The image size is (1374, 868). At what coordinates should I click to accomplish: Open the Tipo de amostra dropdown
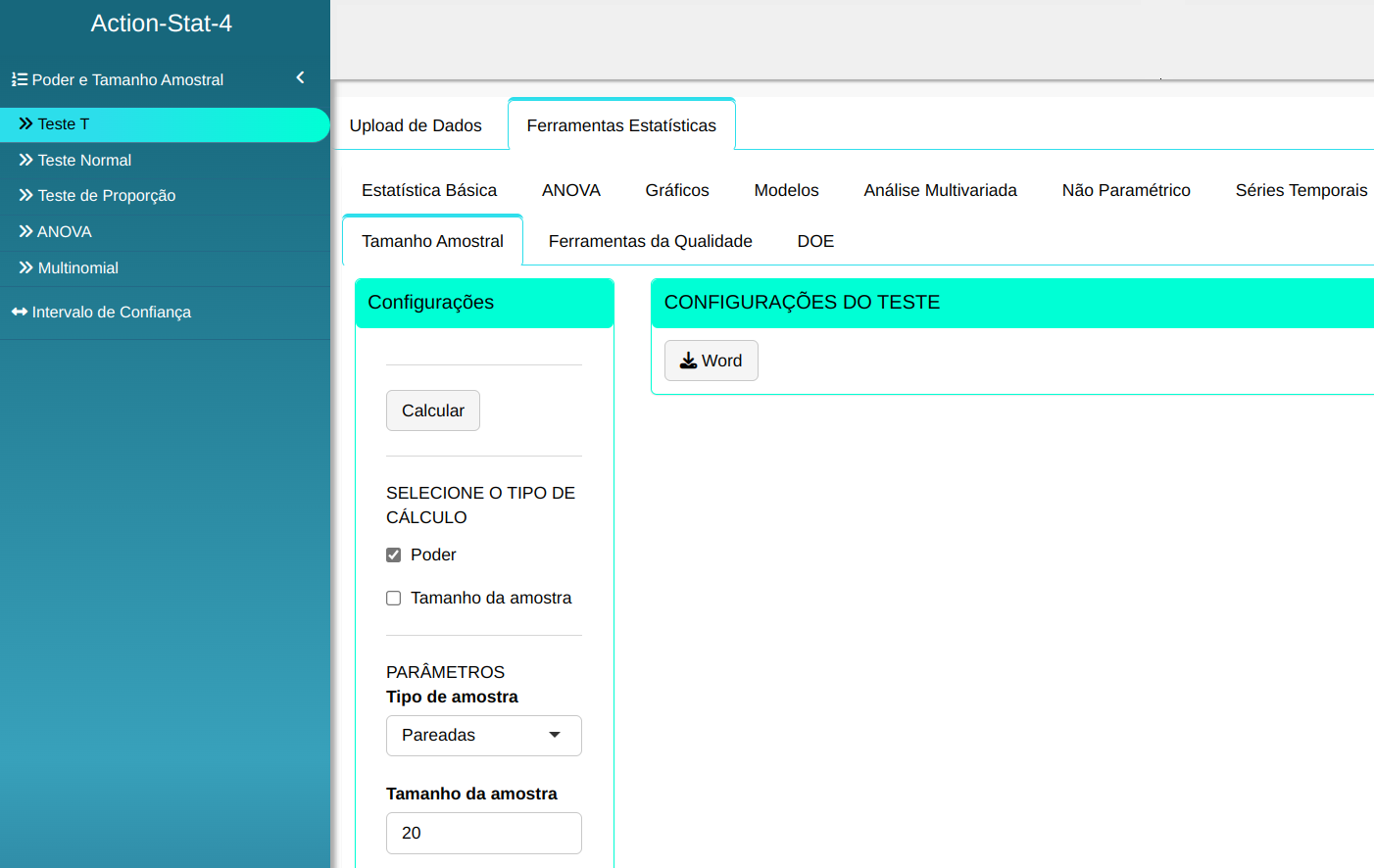[x=483, y=736]
